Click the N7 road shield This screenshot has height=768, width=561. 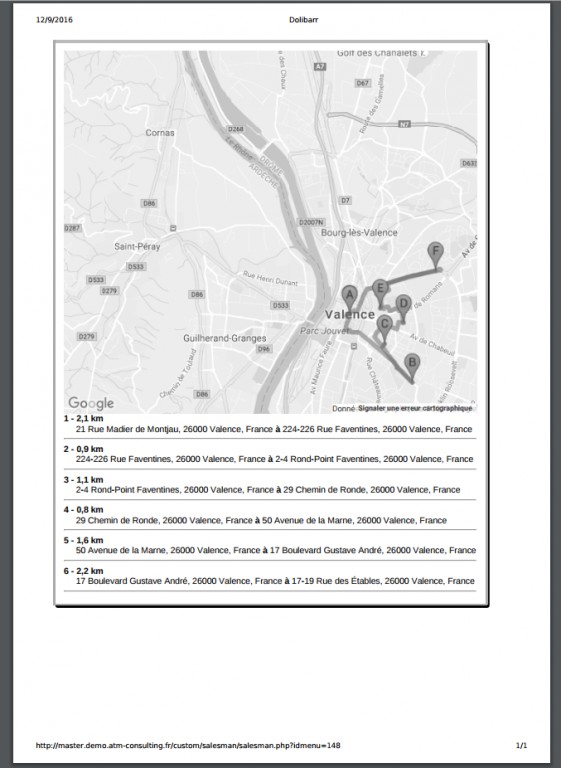(x=404, y=124)
